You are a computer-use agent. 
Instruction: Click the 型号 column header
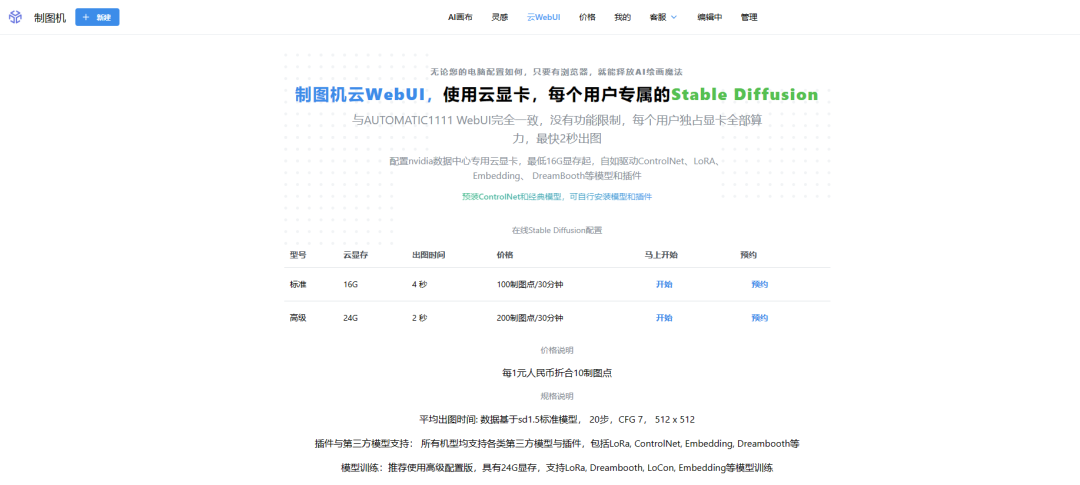coord(298,255)
